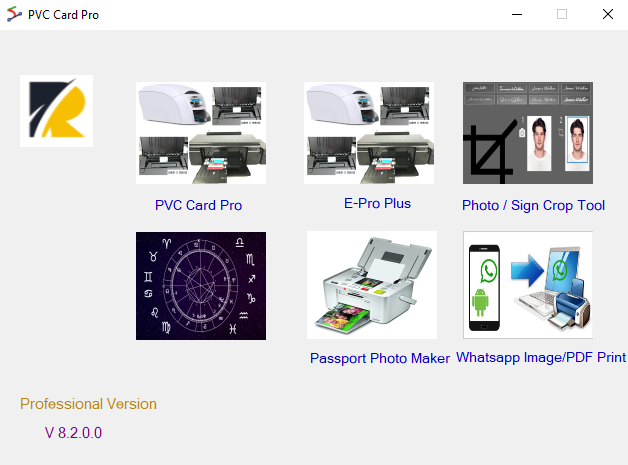Click the disabled maximize window button
The height and width of the screenshot is (465, 628).
point(562,14)
